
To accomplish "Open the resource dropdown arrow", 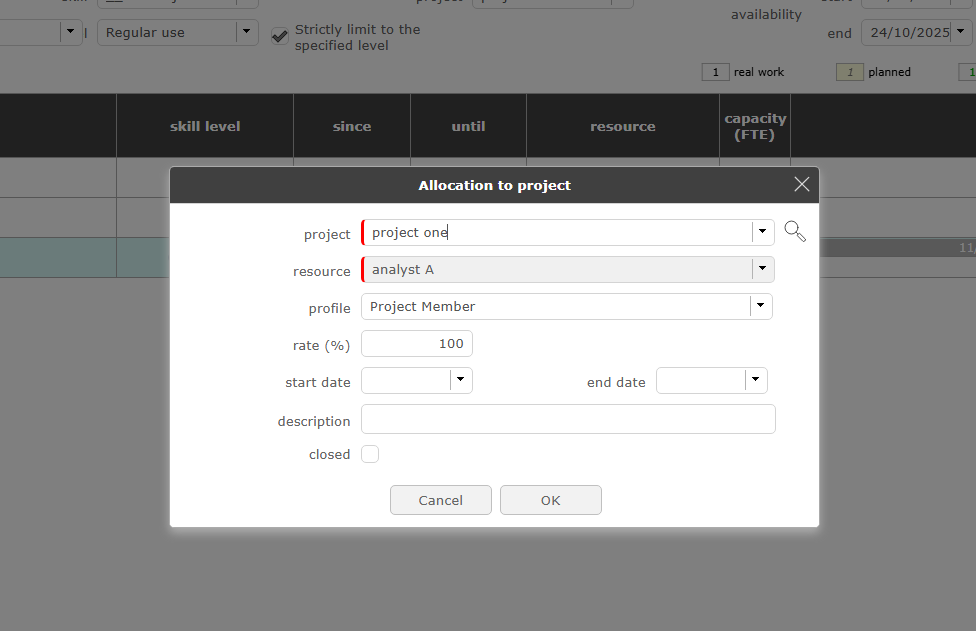I will point(763,269).
